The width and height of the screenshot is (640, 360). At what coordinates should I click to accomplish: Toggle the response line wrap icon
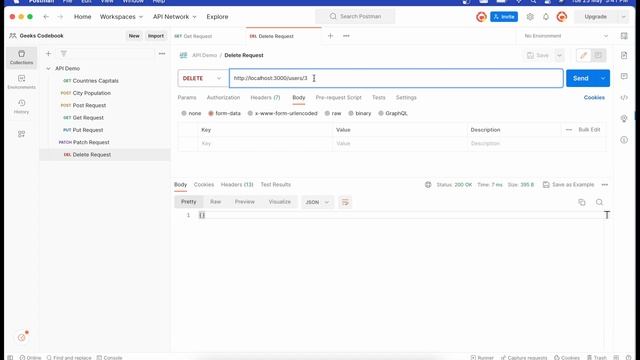tap(345, 202)
